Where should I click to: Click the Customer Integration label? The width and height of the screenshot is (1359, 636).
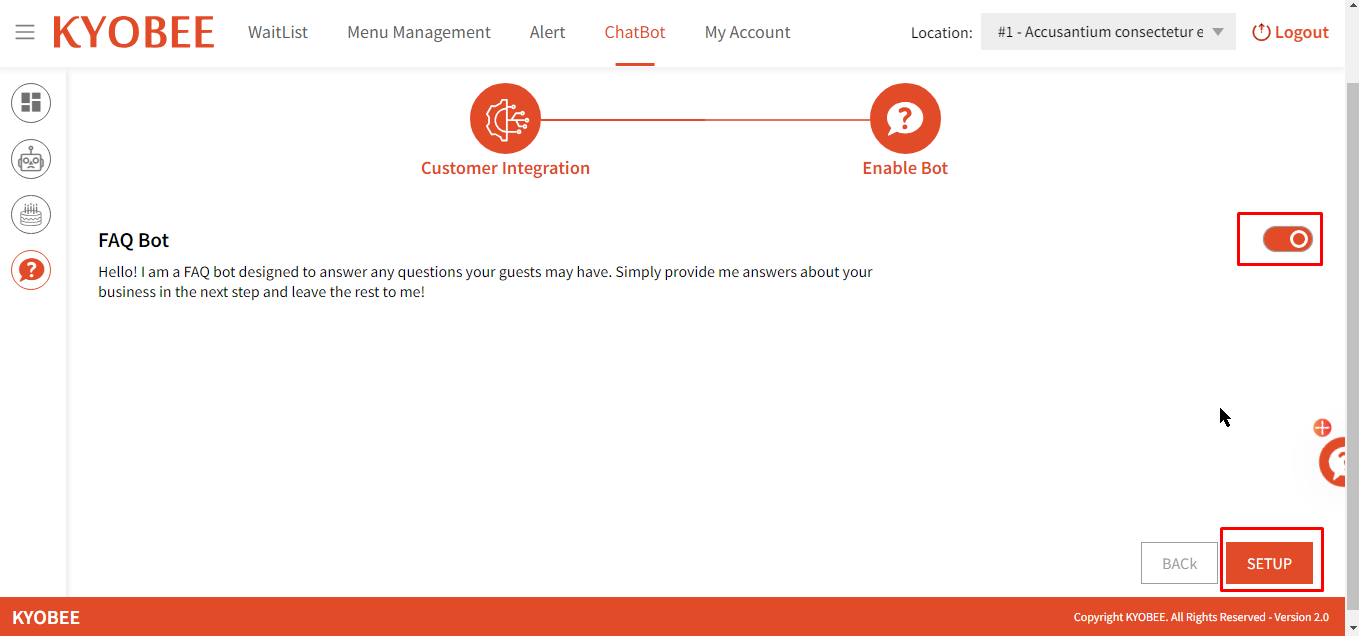tap(505, 168)
